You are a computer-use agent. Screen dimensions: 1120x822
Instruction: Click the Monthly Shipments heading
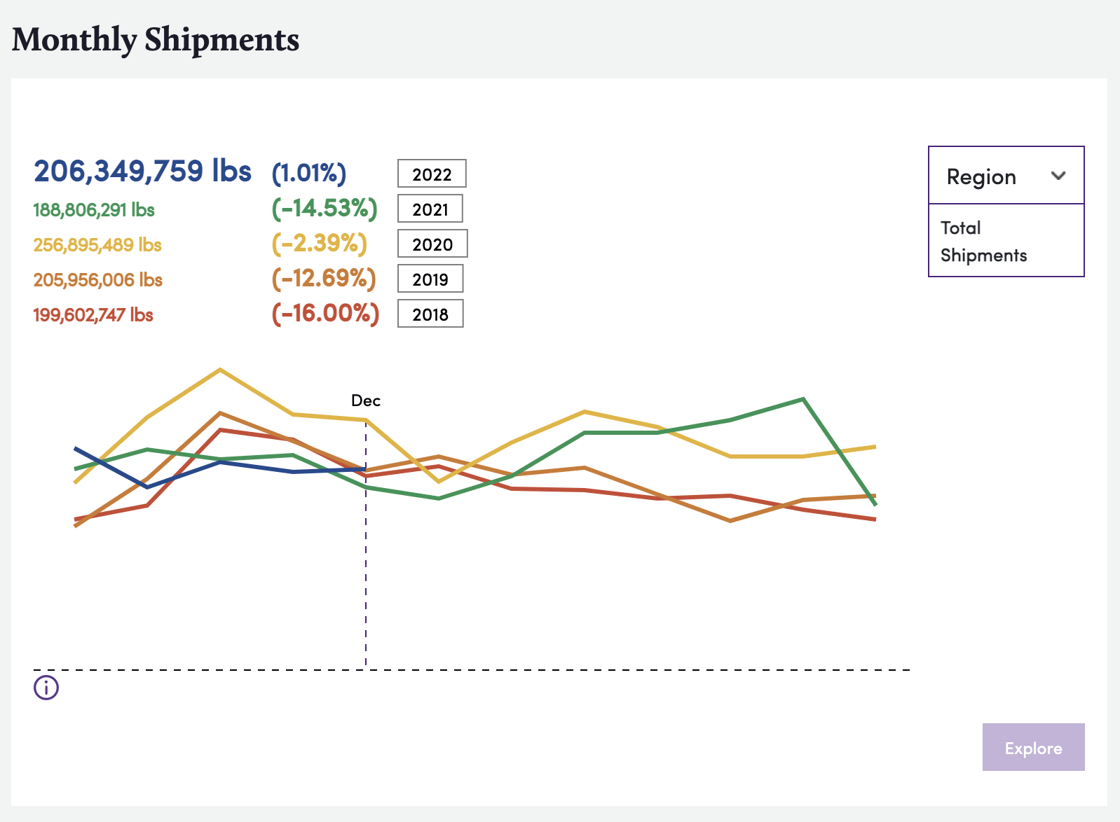point(154,40)
